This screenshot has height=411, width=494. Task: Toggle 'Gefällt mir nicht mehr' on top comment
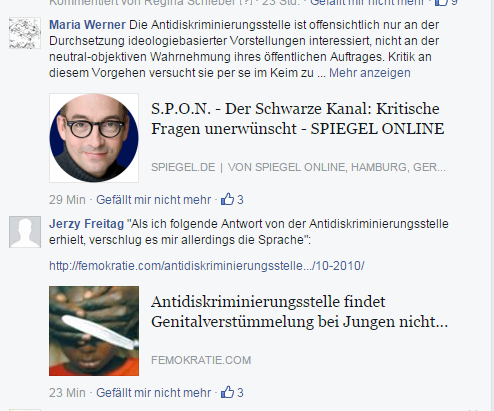click(367, 3)
